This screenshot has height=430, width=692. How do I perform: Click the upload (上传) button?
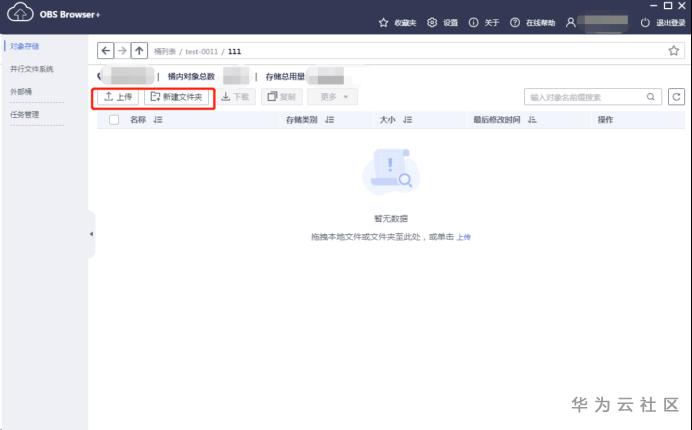(x=118, y=97)
